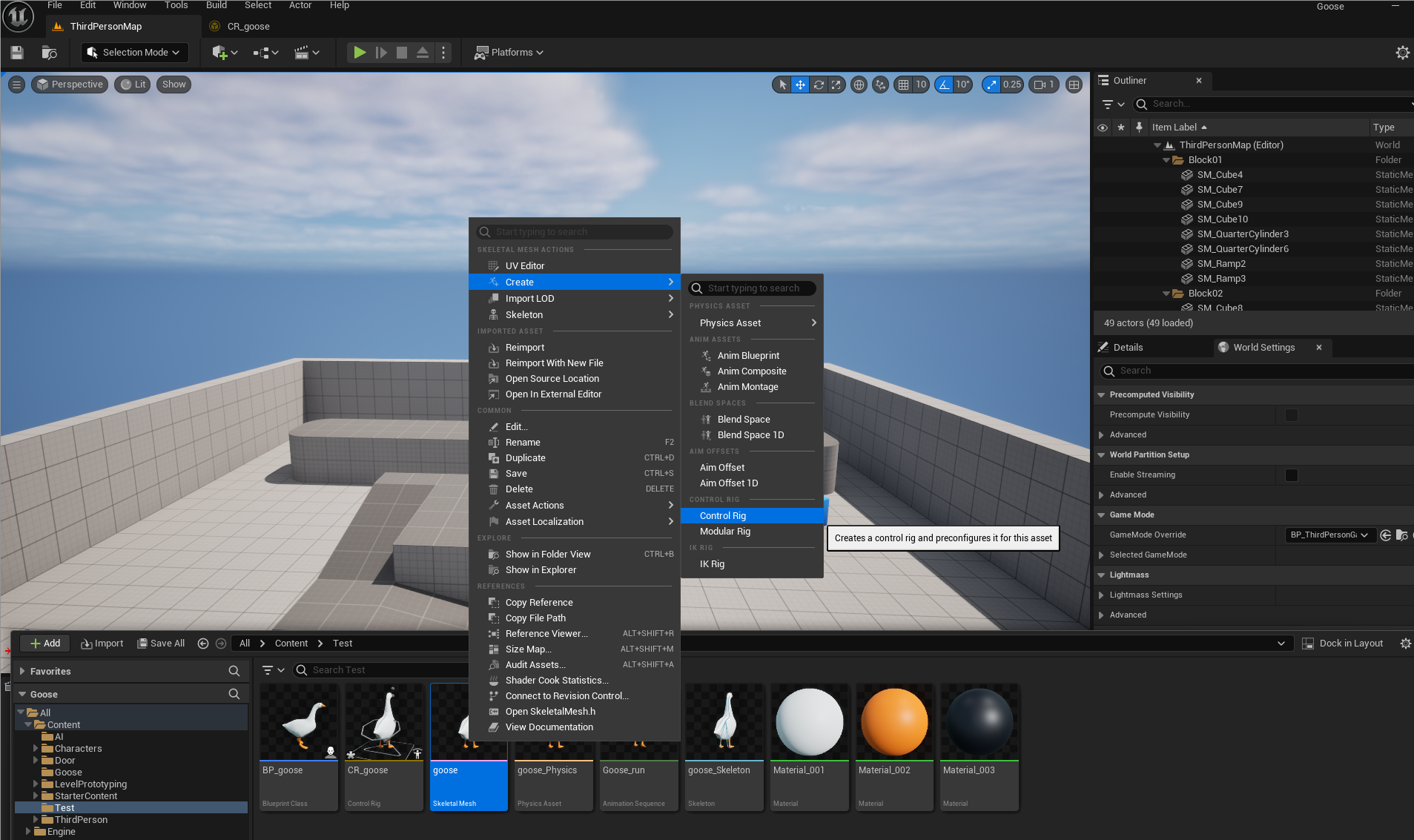Open the Platforms dropdown
Viewport: 1414px width, 840px height.
pos(509,53)
